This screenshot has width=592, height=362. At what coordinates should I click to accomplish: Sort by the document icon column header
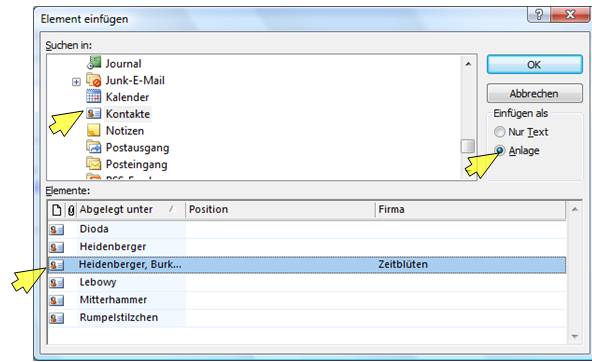(57, 210)
